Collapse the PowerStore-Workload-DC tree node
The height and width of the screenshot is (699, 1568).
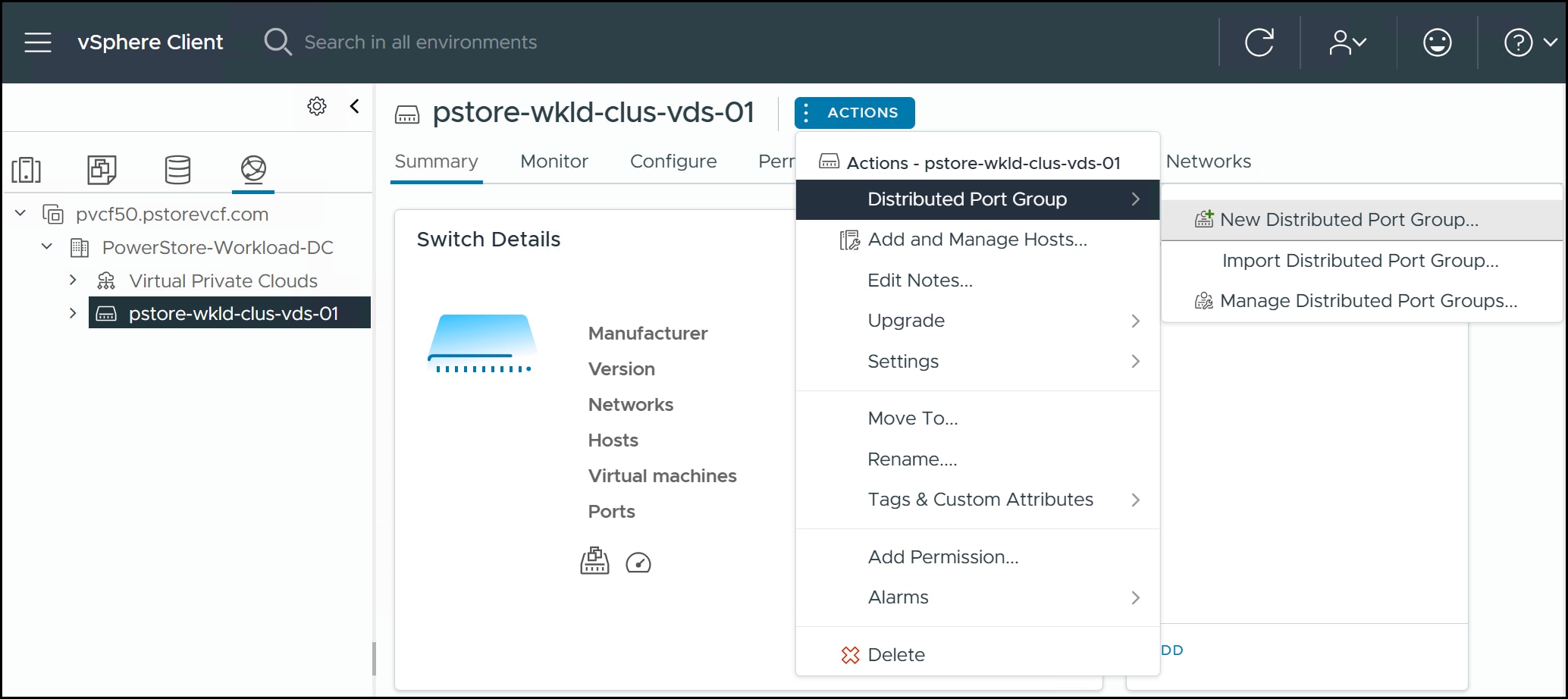pyautogui.click(x=47, y=246)
